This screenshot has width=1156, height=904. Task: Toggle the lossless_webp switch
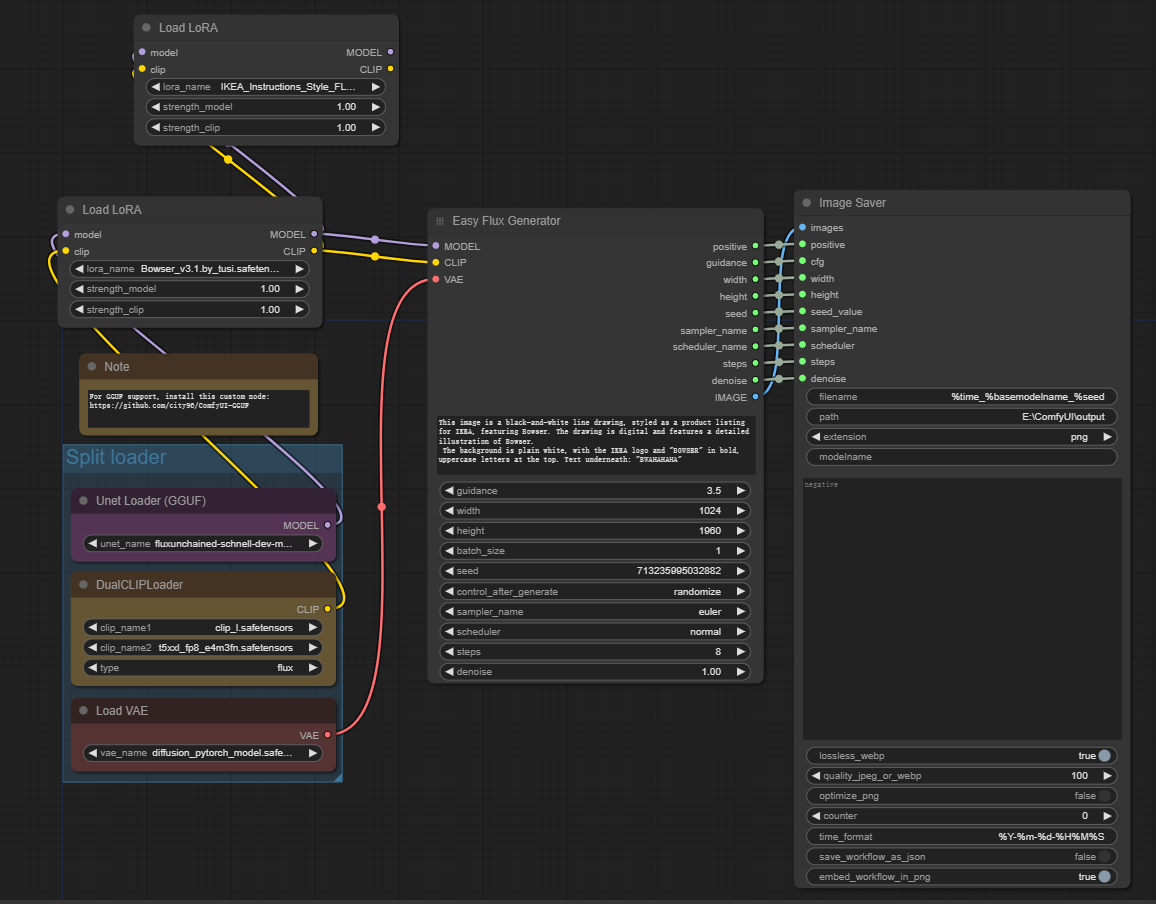[x=1104, y=756]
